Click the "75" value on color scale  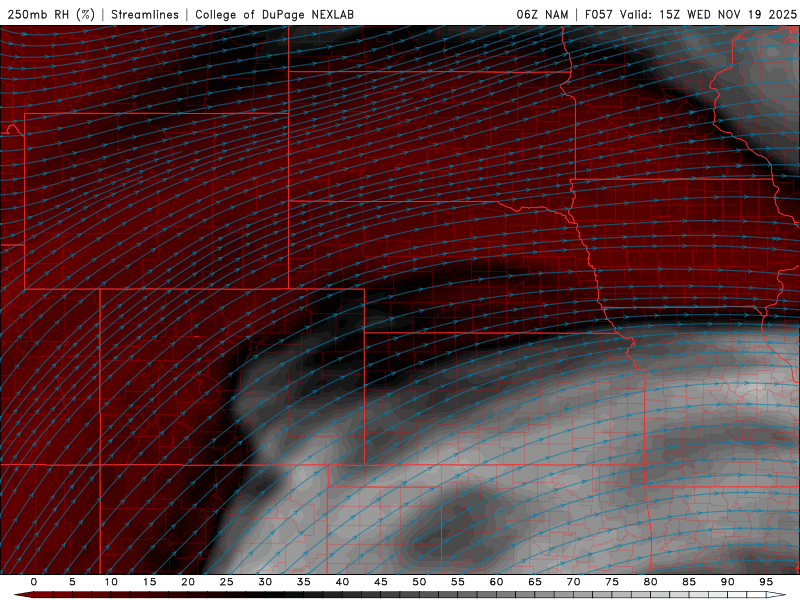click(x=612, y=582)
